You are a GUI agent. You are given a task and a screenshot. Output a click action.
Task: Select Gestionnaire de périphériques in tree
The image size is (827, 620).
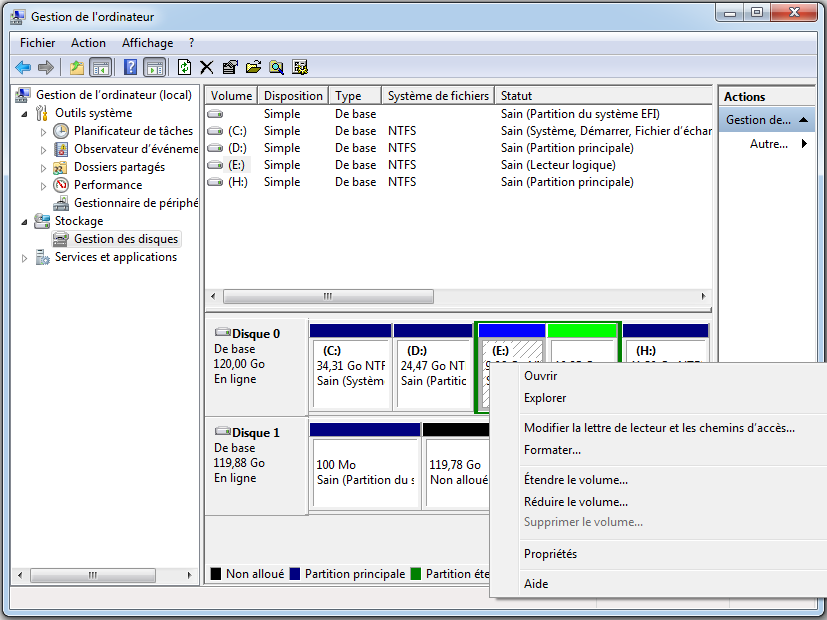135,203
